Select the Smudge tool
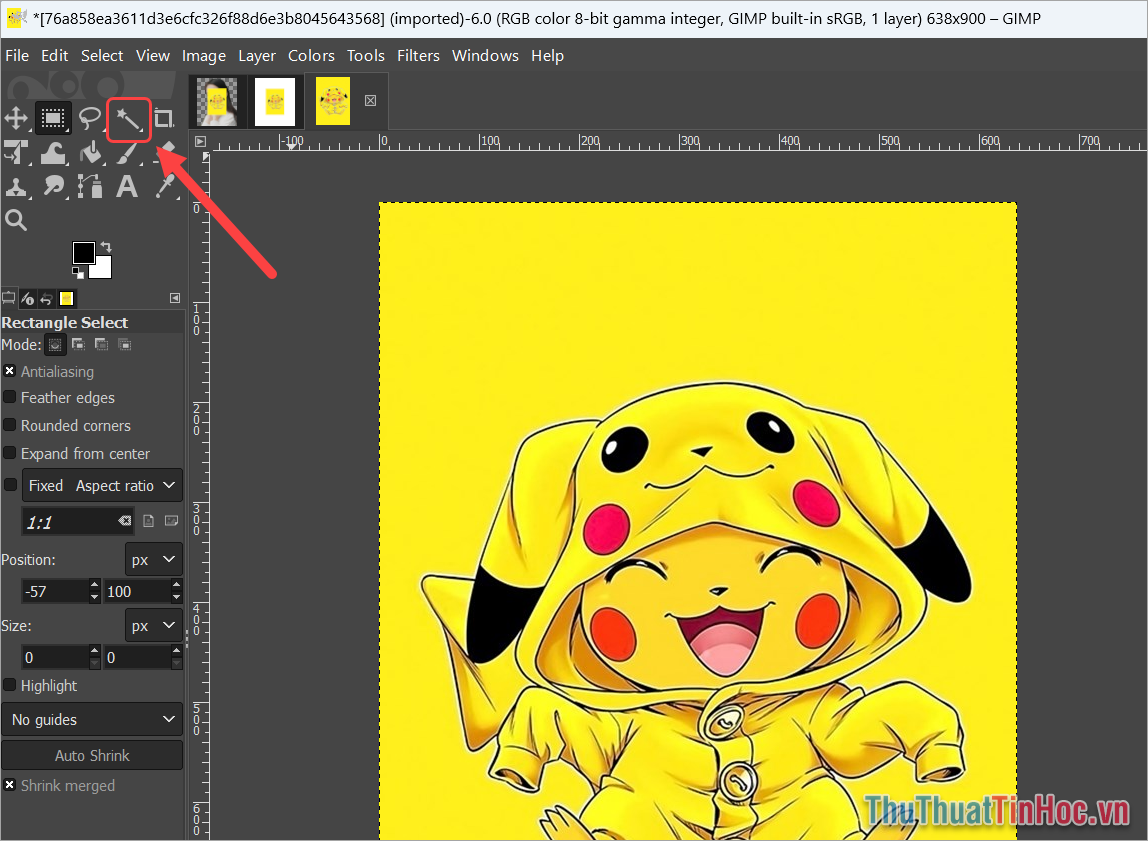This screenshot has width=1148, height=841. (53, 186)
